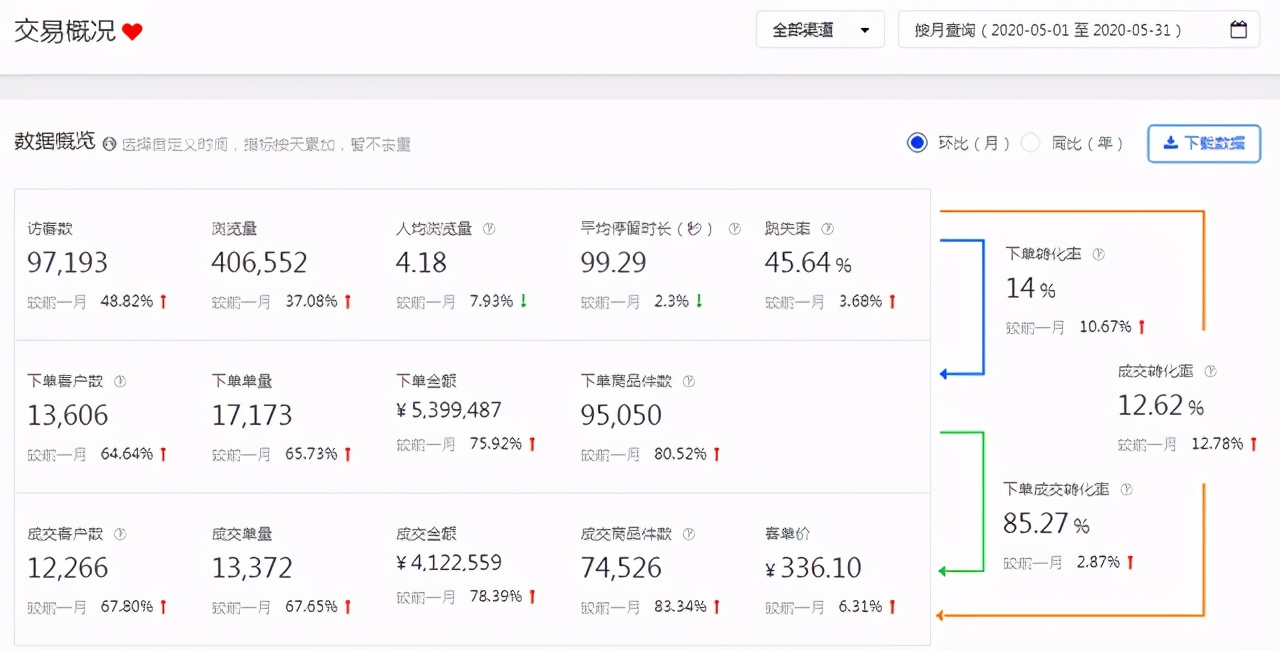Click help icon beside 平均停留时长（秒）
This screenshot has width=1280, height=650.
tap(733, 228)
